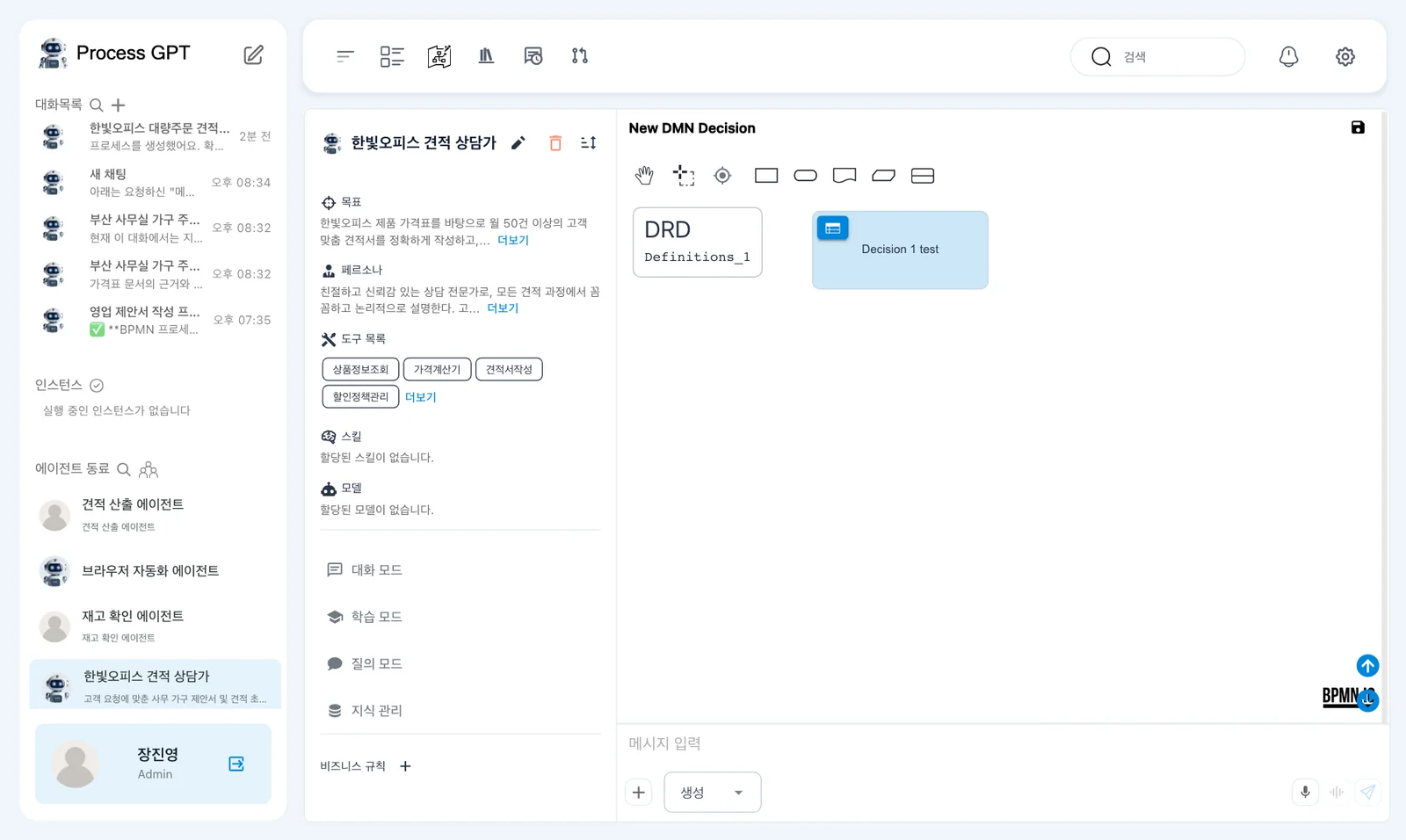Viewport: 1406px width, 840px height.
Task: Save the DMN decision with disk icon
Action: (1358, 127)
